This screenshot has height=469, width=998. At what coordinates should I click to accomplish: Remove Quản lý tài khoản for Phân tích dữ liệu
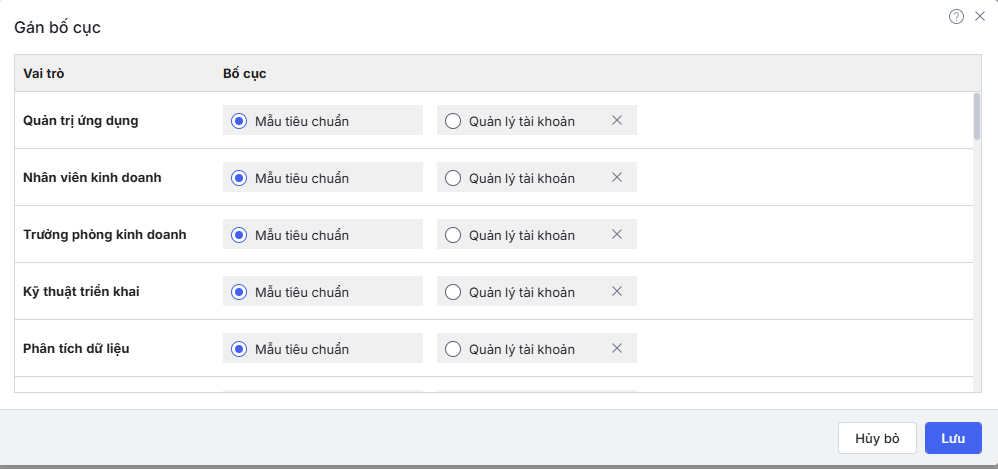[x=617, y=349]
